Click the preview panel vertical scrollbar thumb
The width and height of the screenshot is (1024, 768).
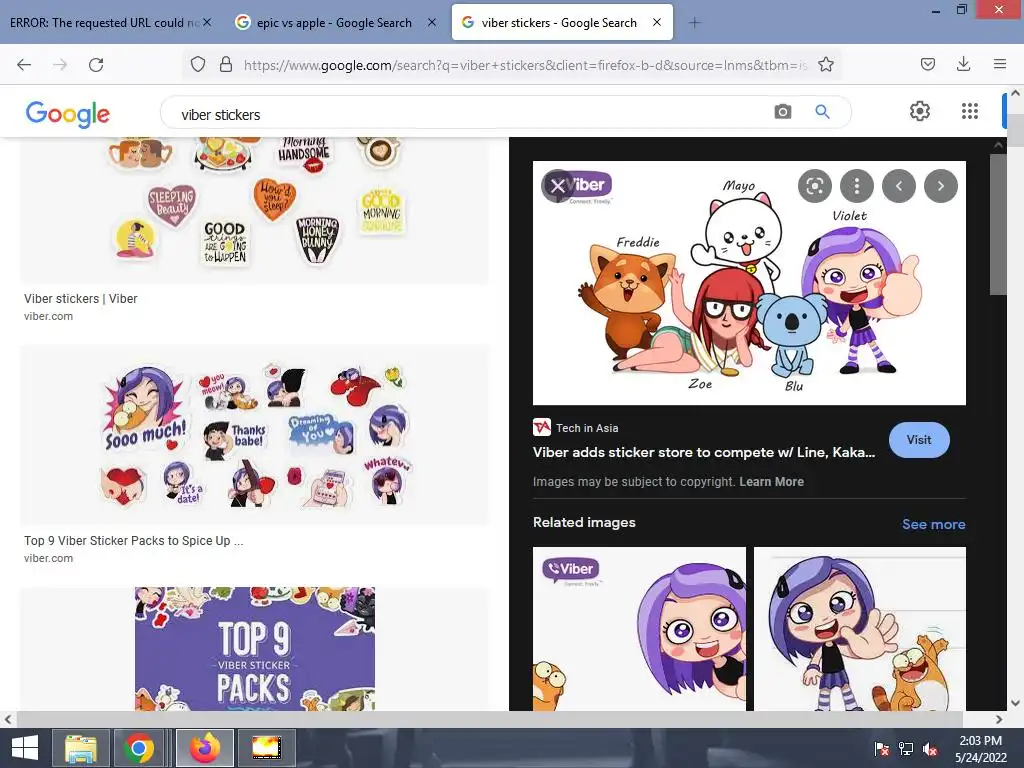coord(998,225)
